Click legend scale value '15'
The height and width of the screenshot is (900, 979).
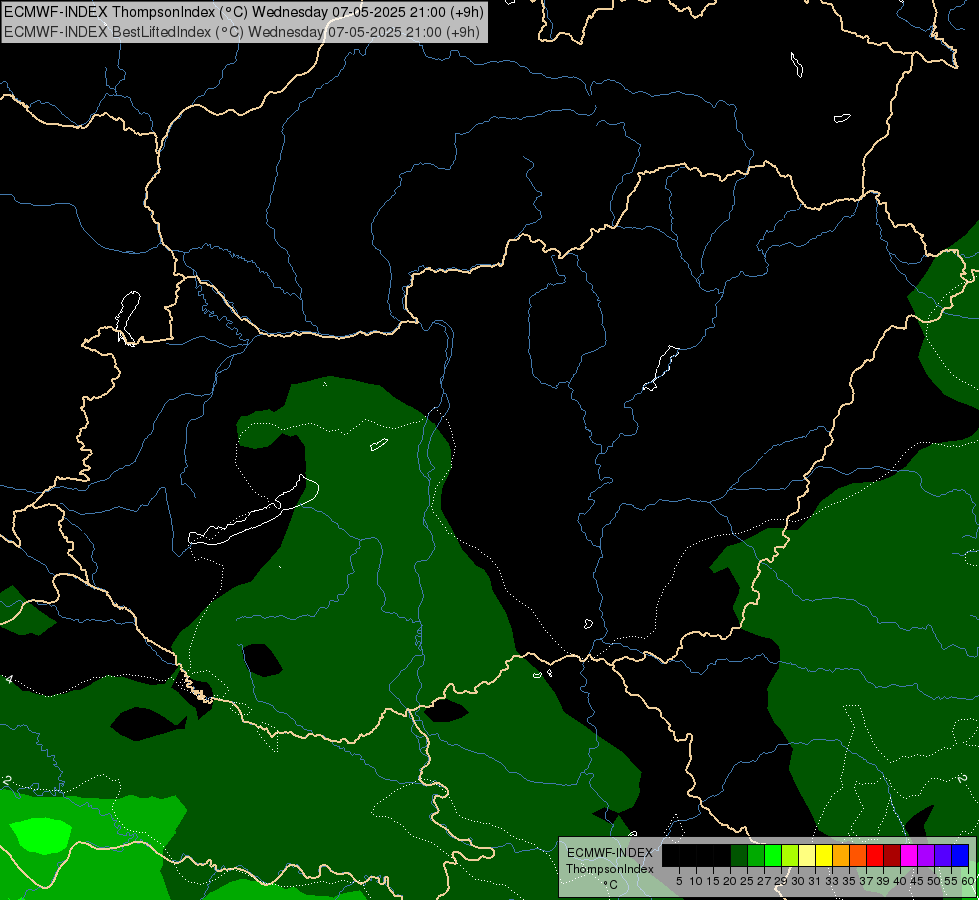(x=713, y=881)
